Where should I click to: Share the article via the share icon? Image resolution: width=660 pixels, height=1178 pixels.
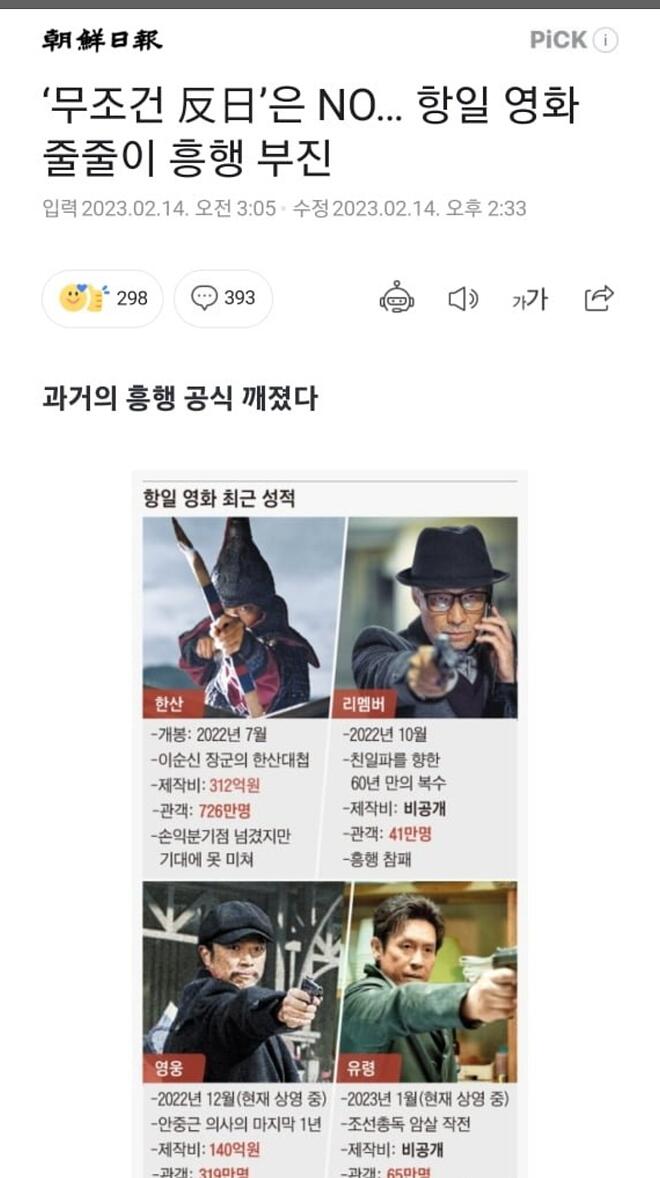coord(599,298)
